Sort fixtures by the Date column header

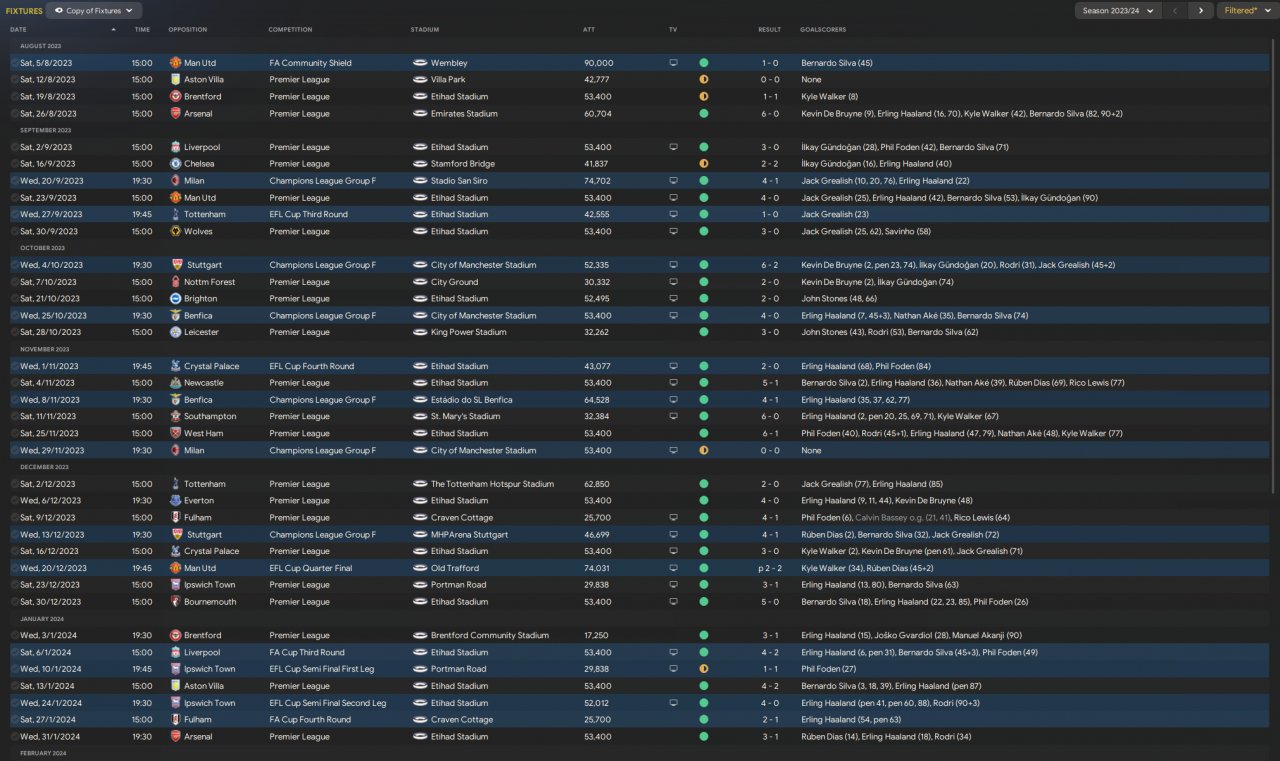coord(19,29)
